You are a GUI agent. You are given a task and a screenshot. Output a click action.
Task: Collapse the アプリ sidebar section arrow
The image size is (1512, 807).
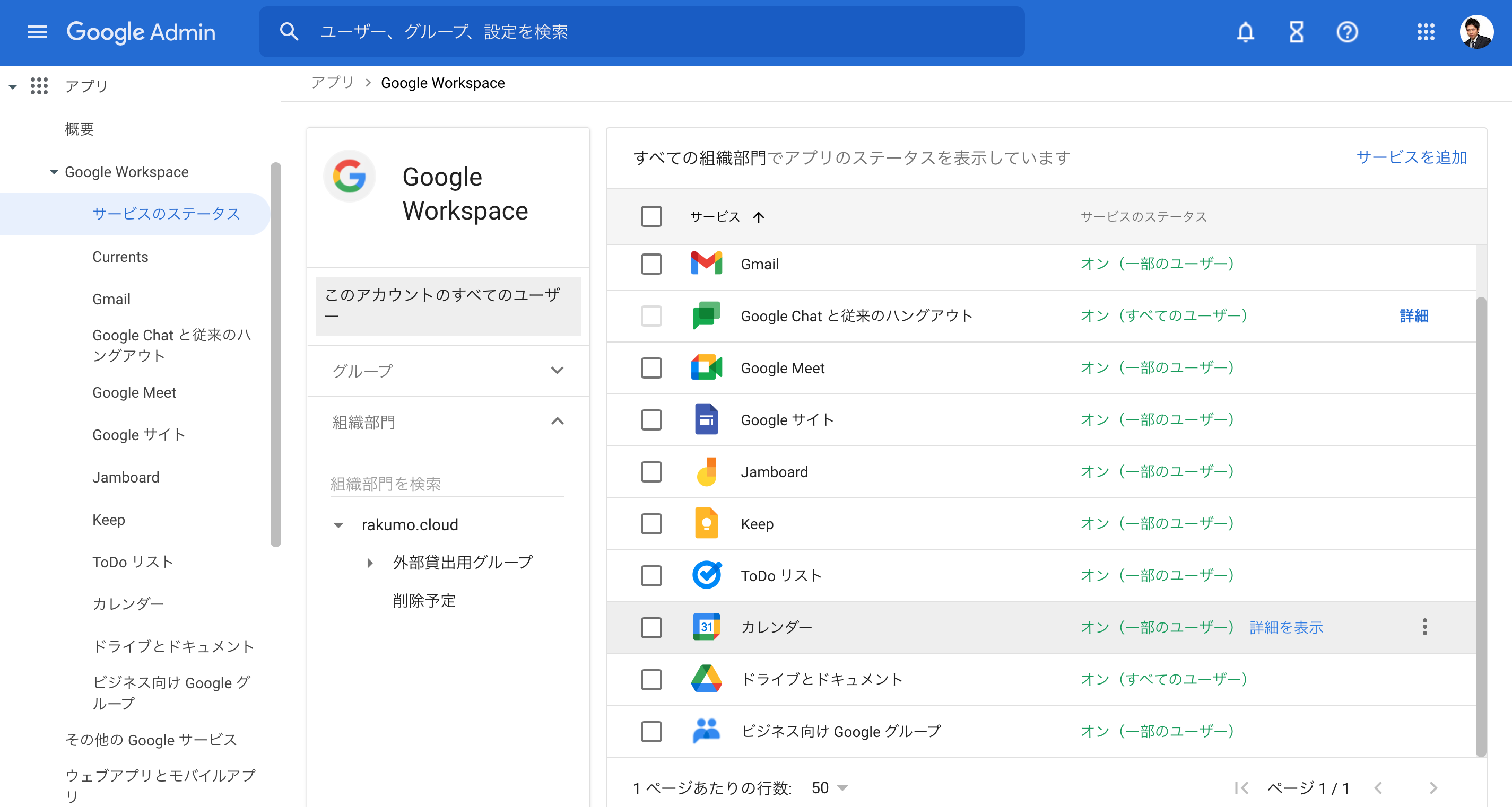point(12,87)
